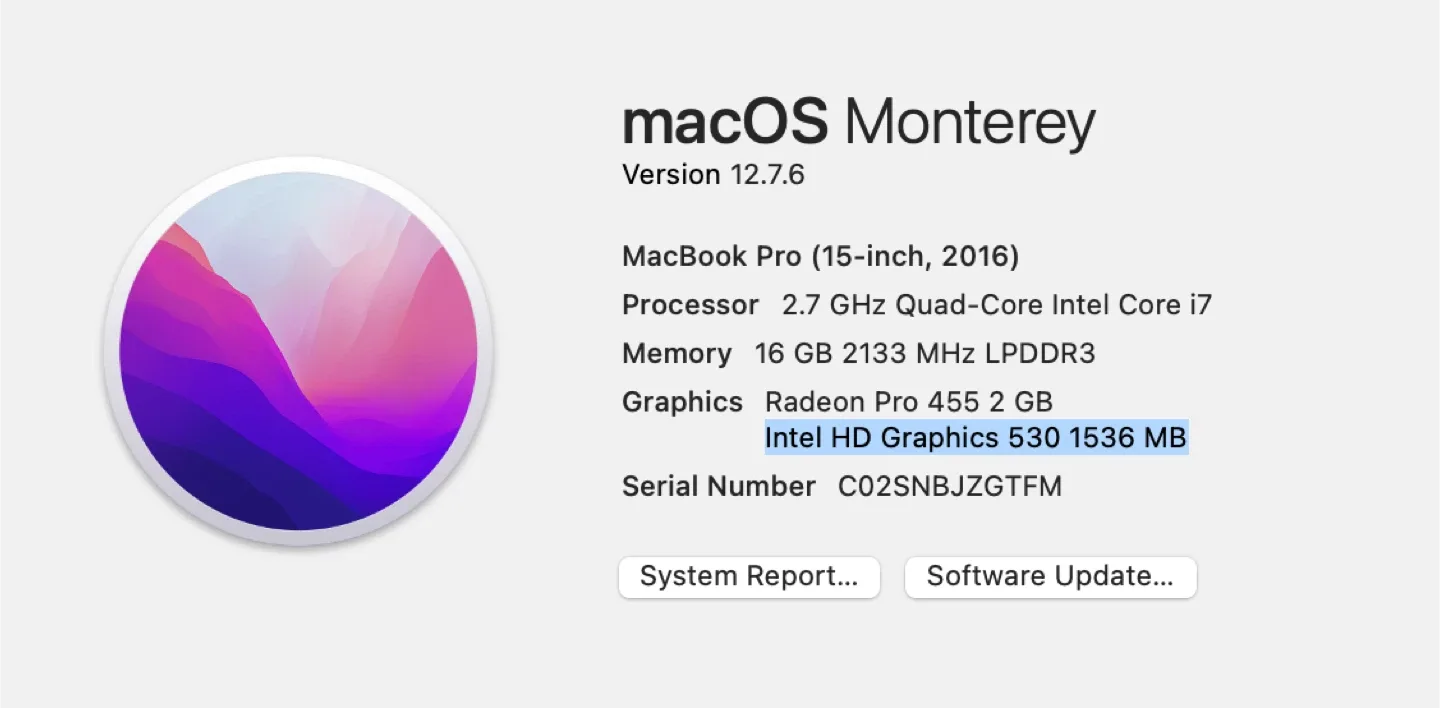The height and width of the screenshot is (708, 1440).
Task: Click the Version 12.7.6 label
Action: 713,174
